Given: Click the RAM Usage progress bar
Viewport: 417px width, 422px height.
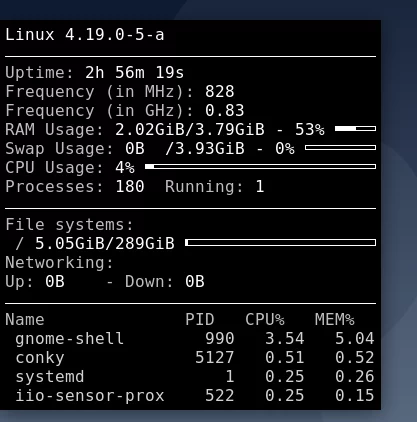Looking at the screenshot, I should 355,129.
